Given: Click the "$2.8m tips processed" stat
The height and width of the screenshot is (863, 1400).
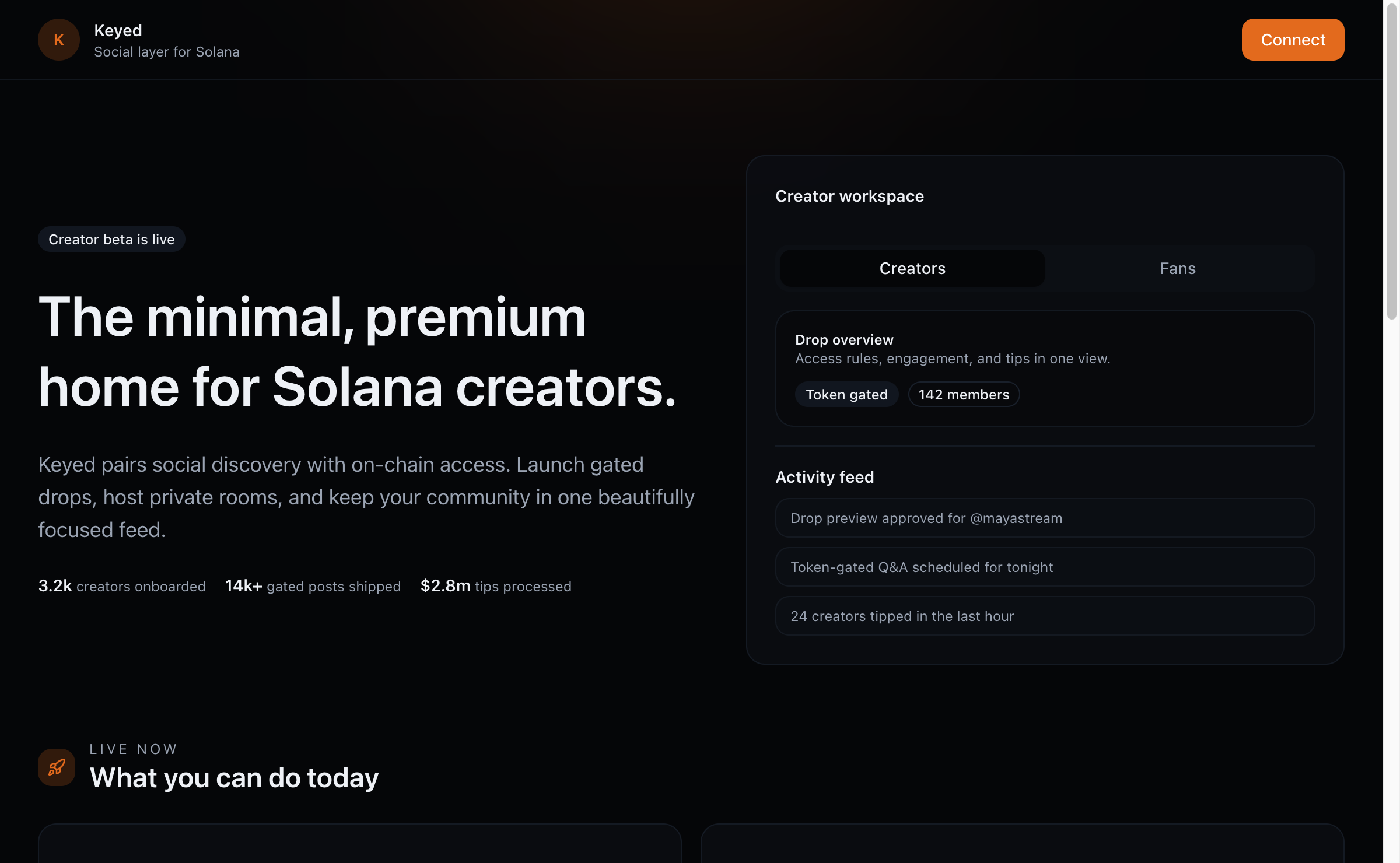Looking at the screenshot, I should (x=495, y=586).
